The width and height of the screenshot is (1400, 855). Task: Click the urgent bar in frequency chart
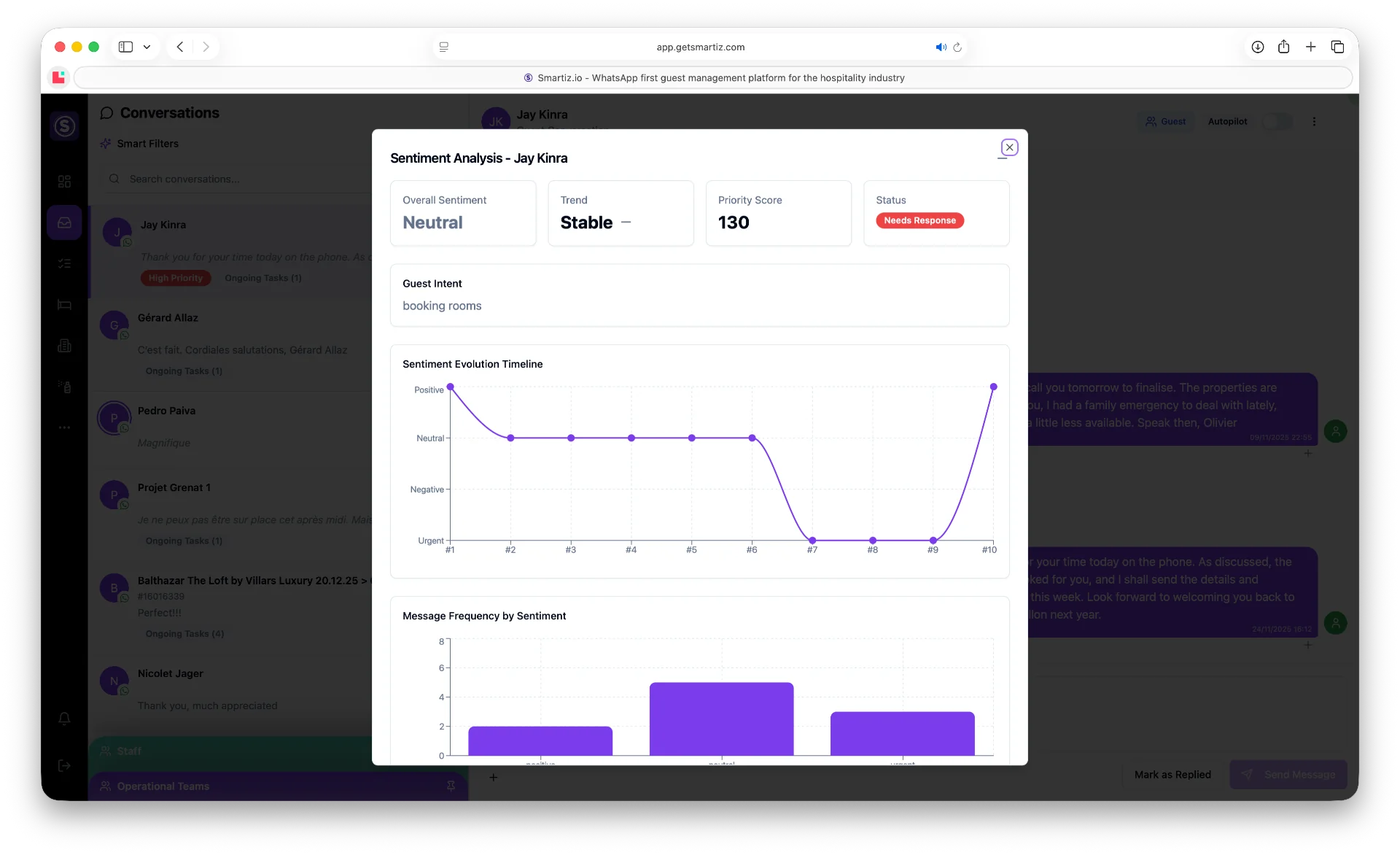[902, 734]
